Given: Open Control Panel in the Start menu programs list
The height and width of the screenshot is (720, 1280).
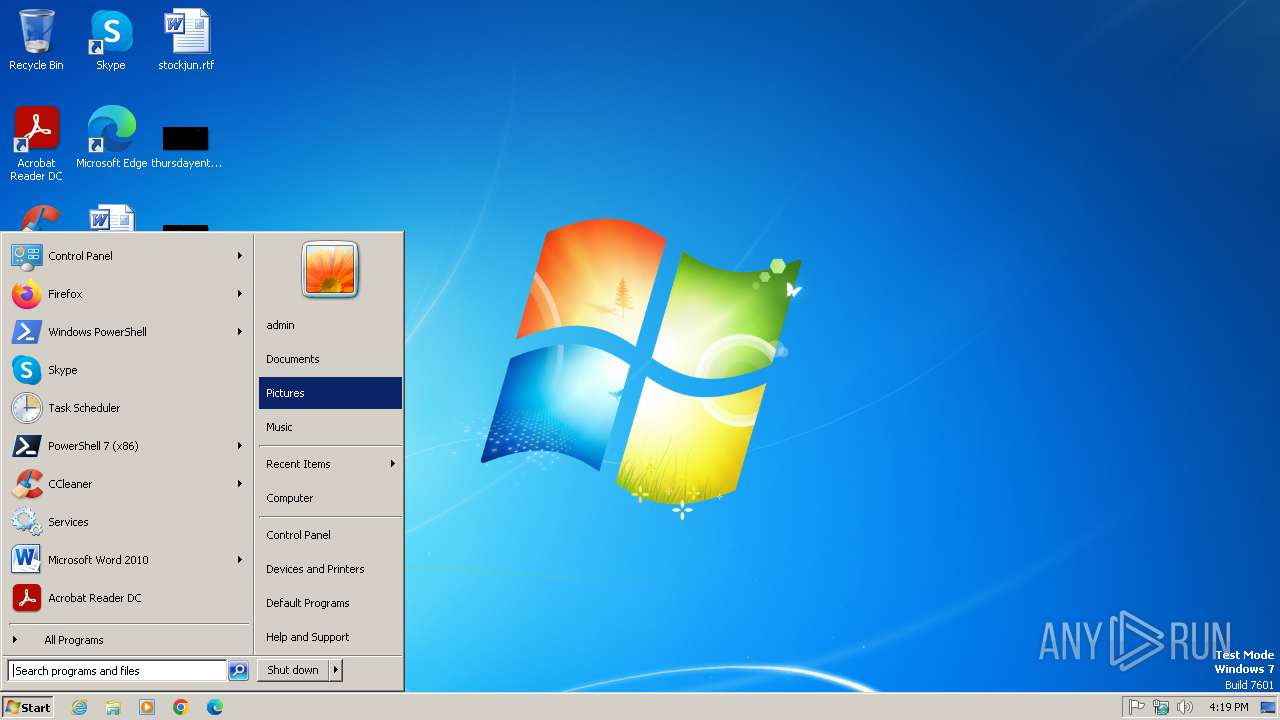Looking at the screenshot, I should tap(128, 256).
